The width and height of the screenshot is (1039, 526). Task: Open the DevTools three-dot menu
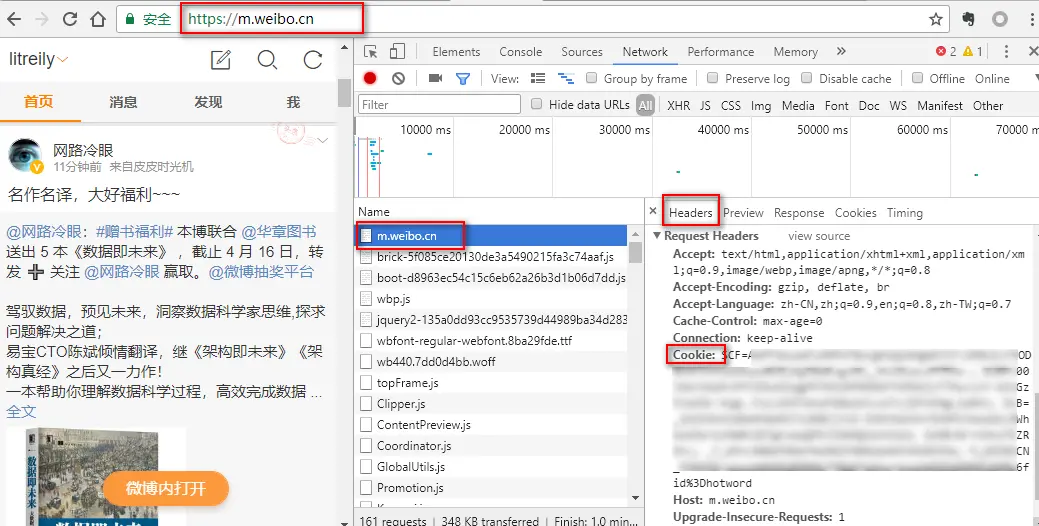(x=1007, y=52)
